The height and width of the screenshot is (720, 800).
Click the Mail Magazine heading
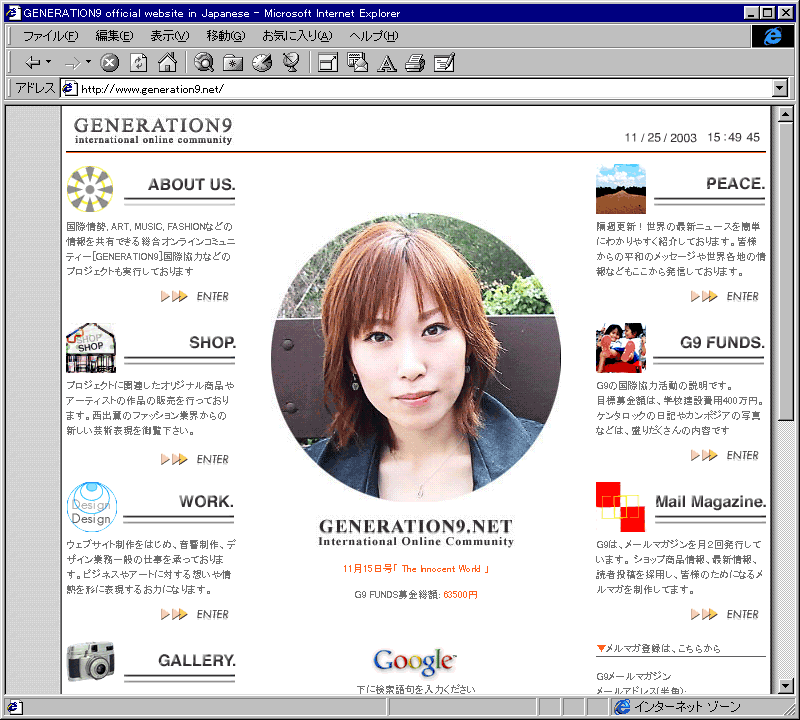click(x=710, y=502)
